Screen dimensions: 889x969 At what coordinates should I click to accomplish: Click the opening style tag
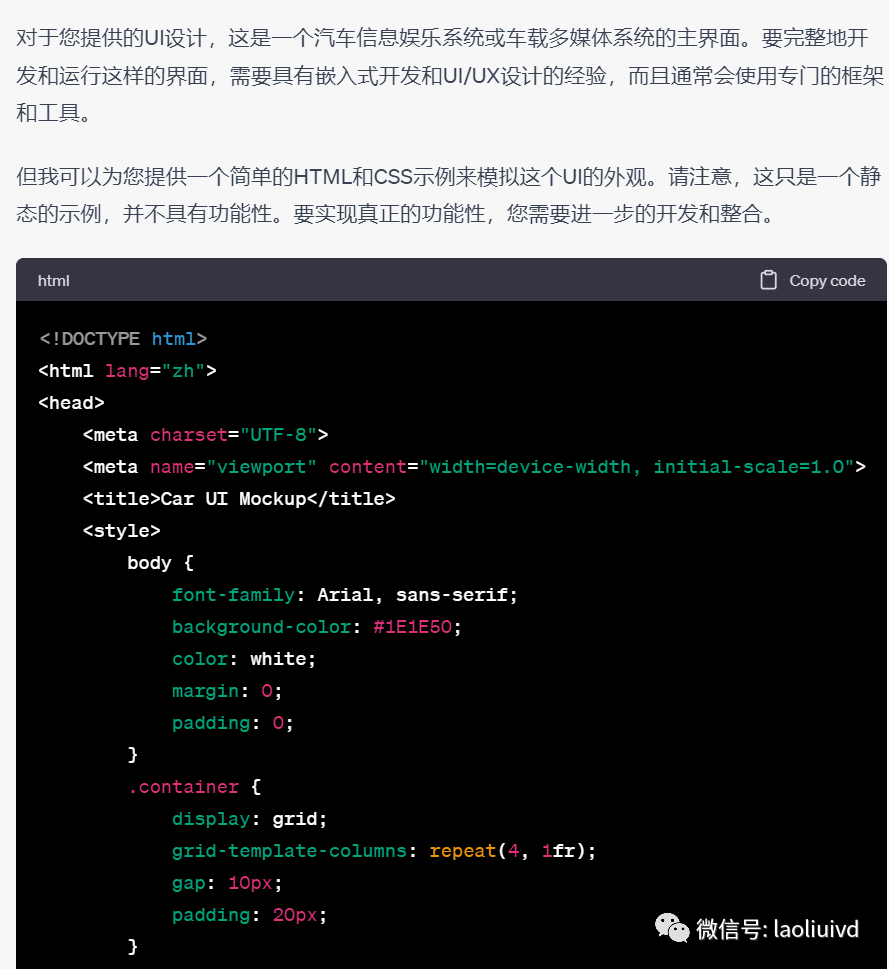coord(121,531)
